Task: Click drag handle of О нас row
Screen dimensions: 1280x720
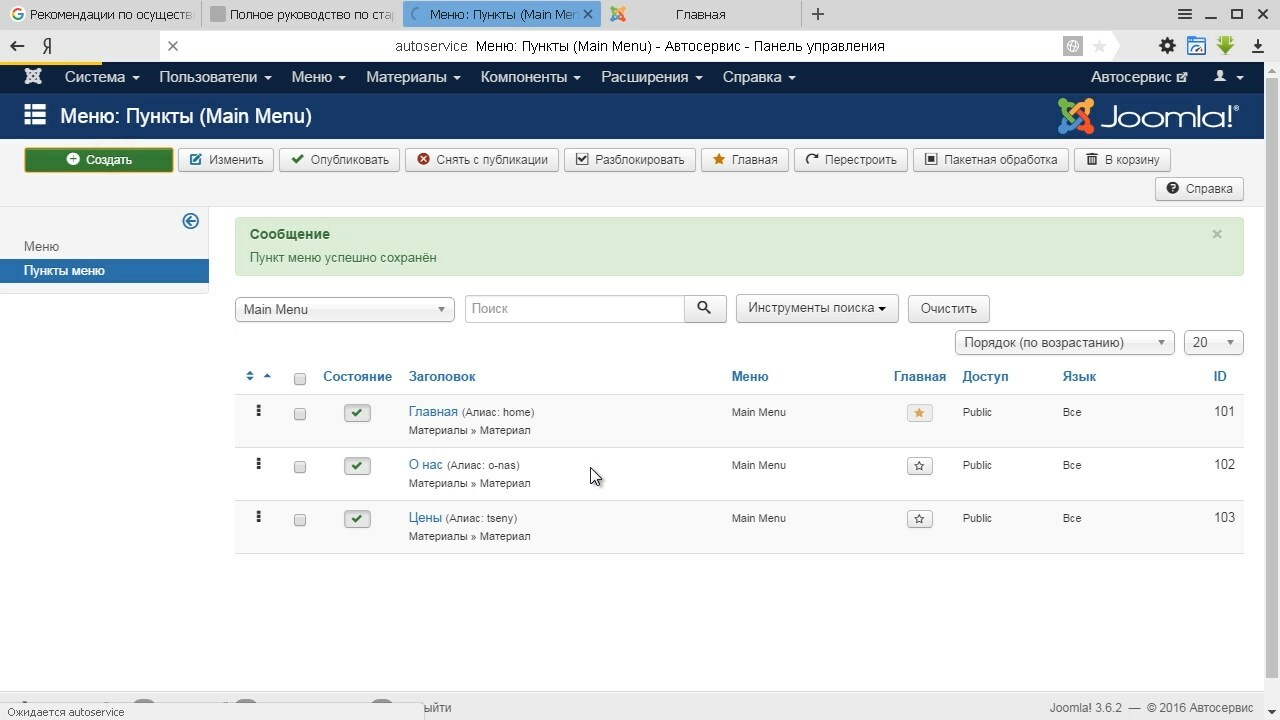Action: pyautogui.click(x=258, y=464)
